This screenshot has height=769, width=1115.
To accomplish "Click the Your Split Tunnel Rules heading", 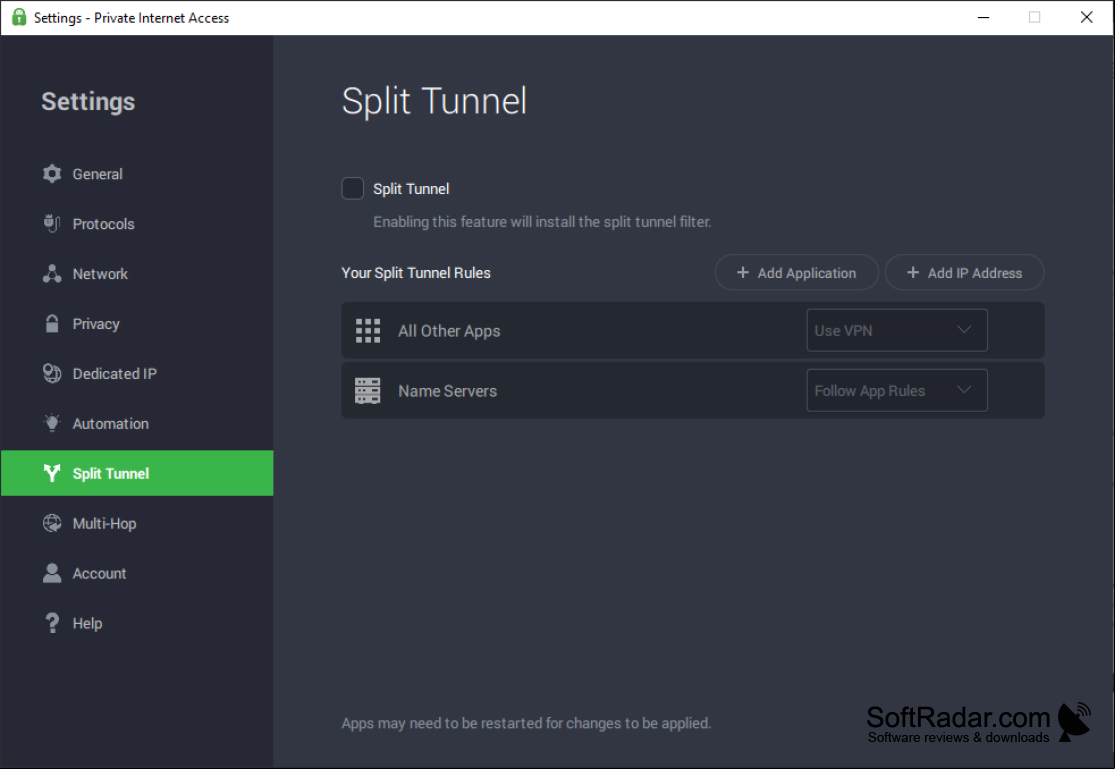I will 416,273.
